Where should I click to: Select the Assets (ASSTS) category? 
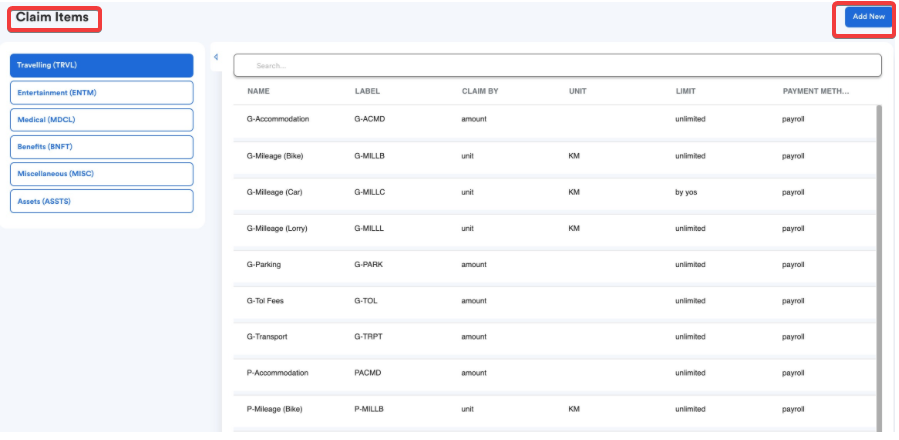coord(101,201)
